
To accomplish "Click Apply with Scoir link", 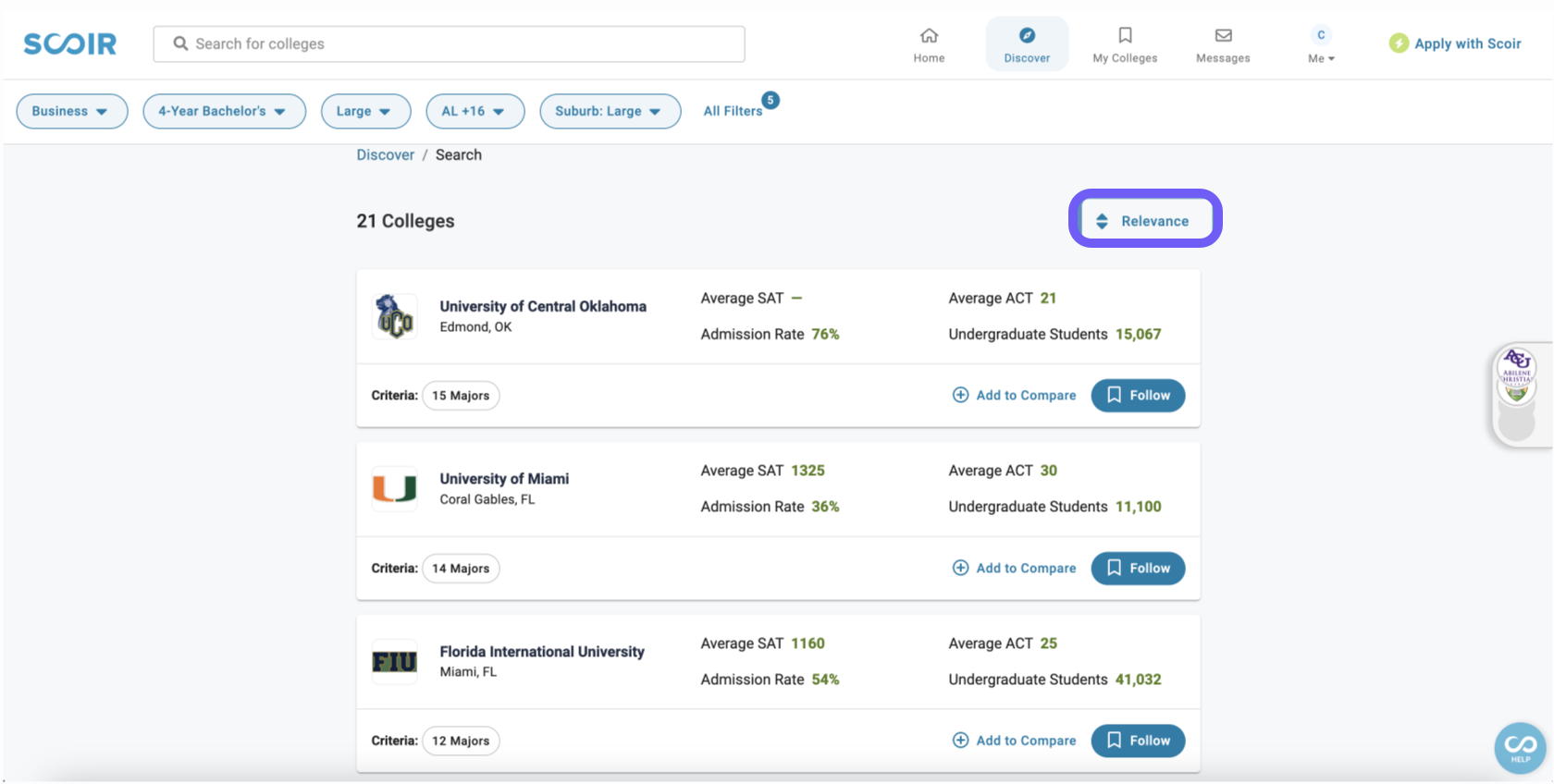I will 1467,43.
